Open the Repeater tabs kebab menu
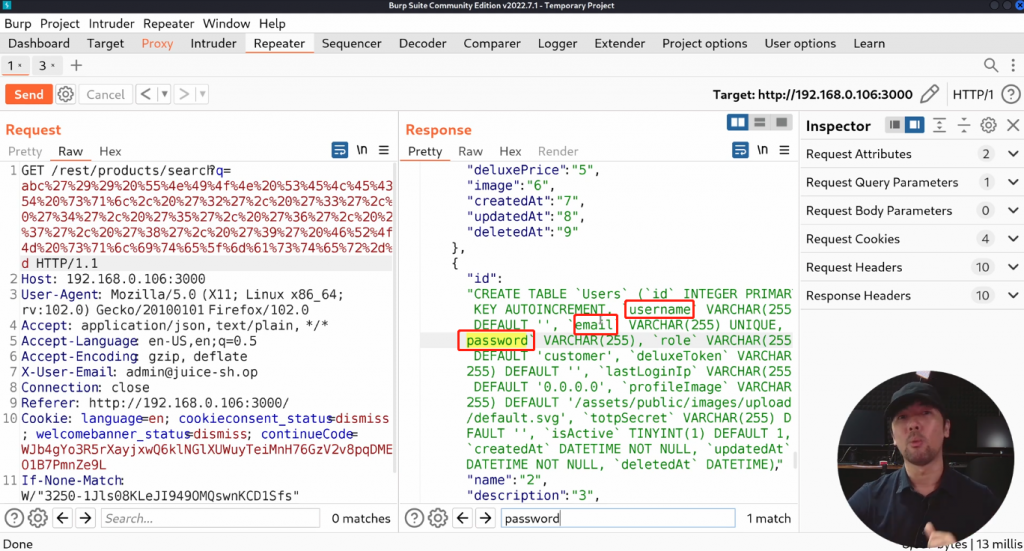The height and width of the screenshot is (551, 1024). (1013, 65)
